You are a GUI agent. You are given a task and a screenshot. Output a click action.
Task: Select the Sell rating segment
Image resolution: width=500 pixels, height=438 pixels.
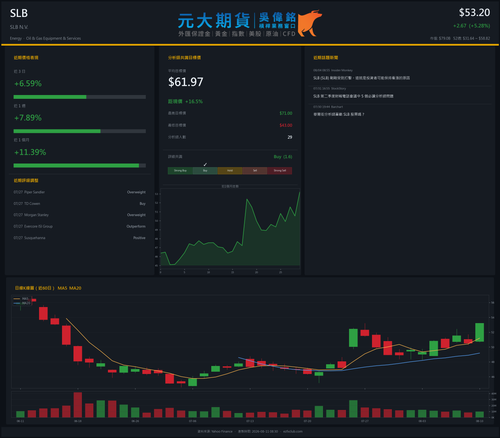(x=255, y=171)
